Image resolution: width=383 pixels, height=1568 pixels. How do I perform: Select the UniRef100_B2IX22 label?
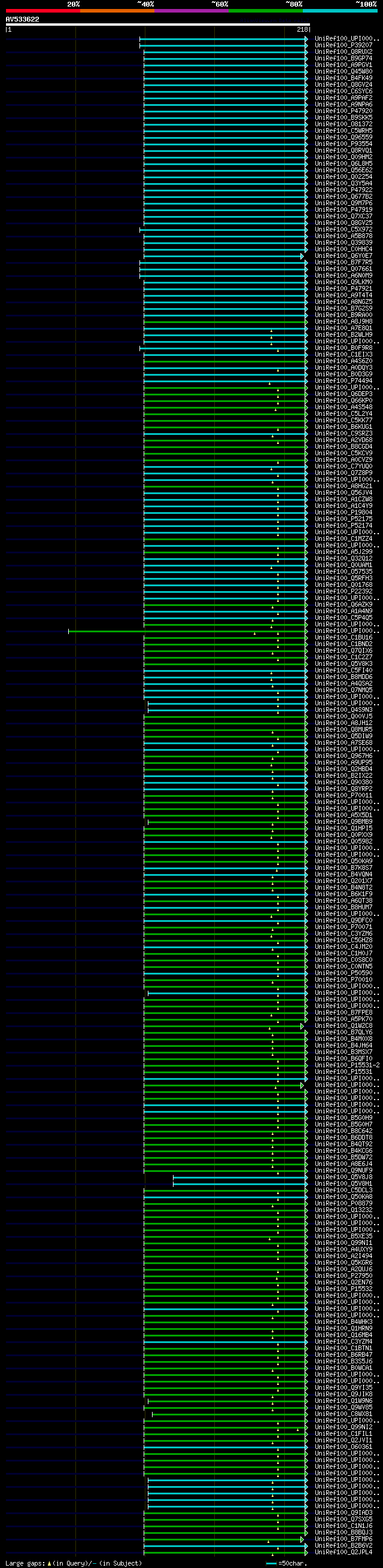[344, 776]
